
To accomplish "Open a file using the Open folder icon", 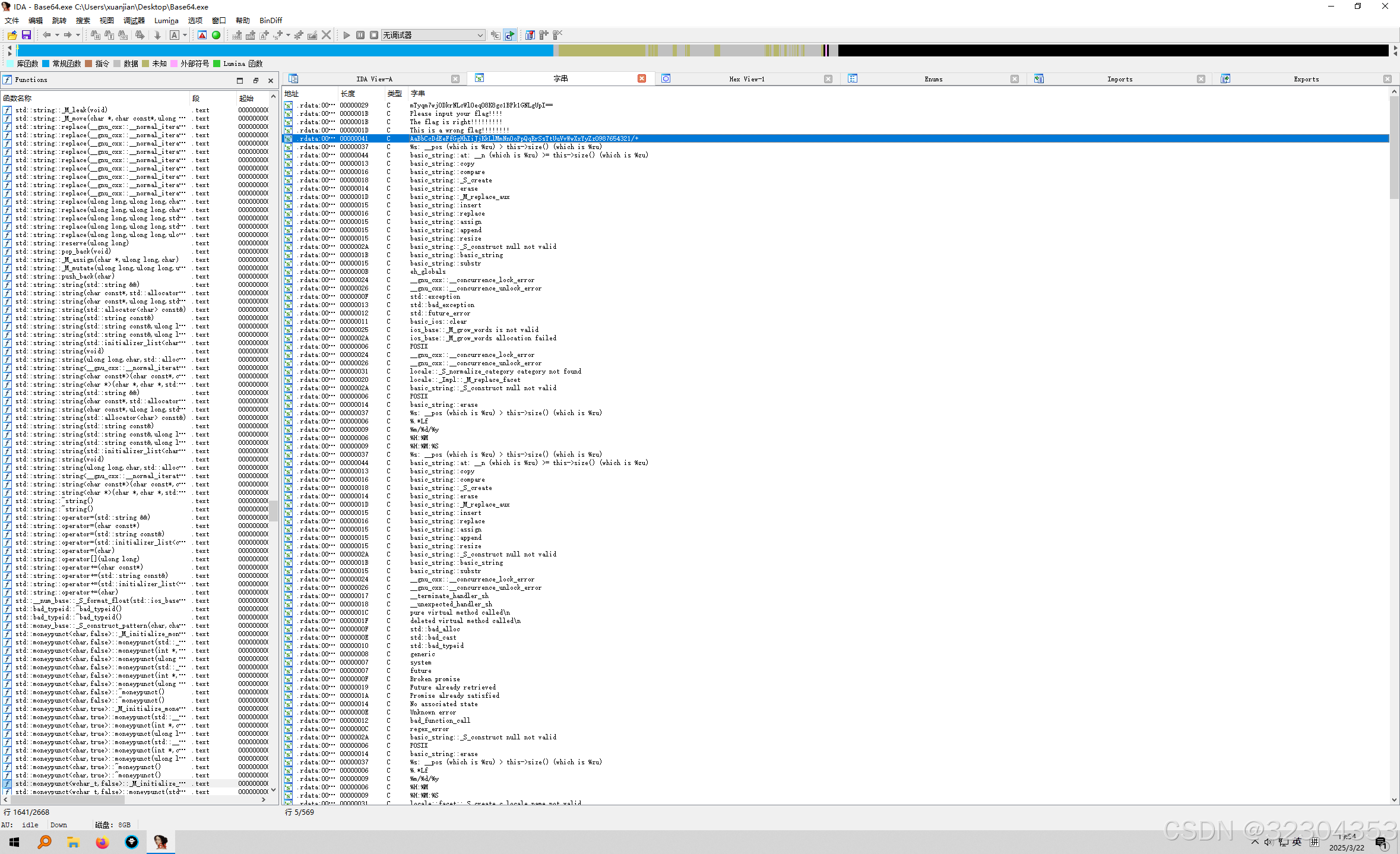I will [12, 35].
